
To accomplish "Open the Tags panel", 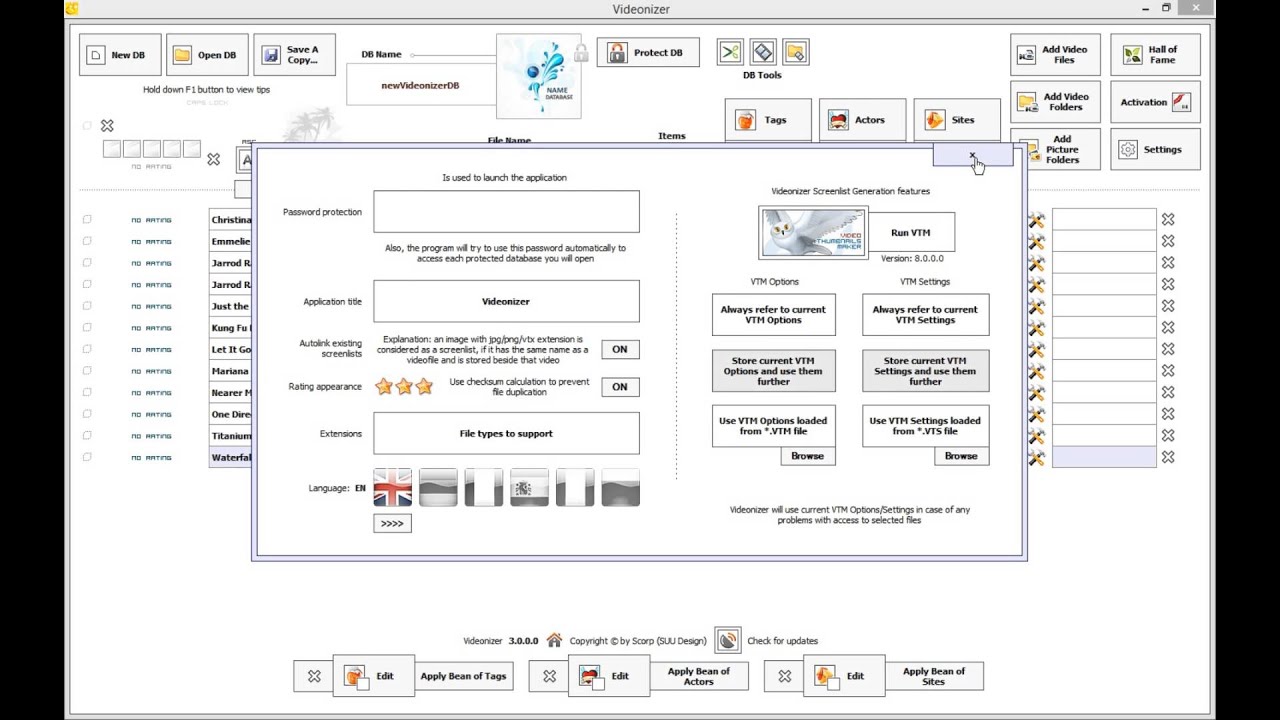I will click(768, 120).
